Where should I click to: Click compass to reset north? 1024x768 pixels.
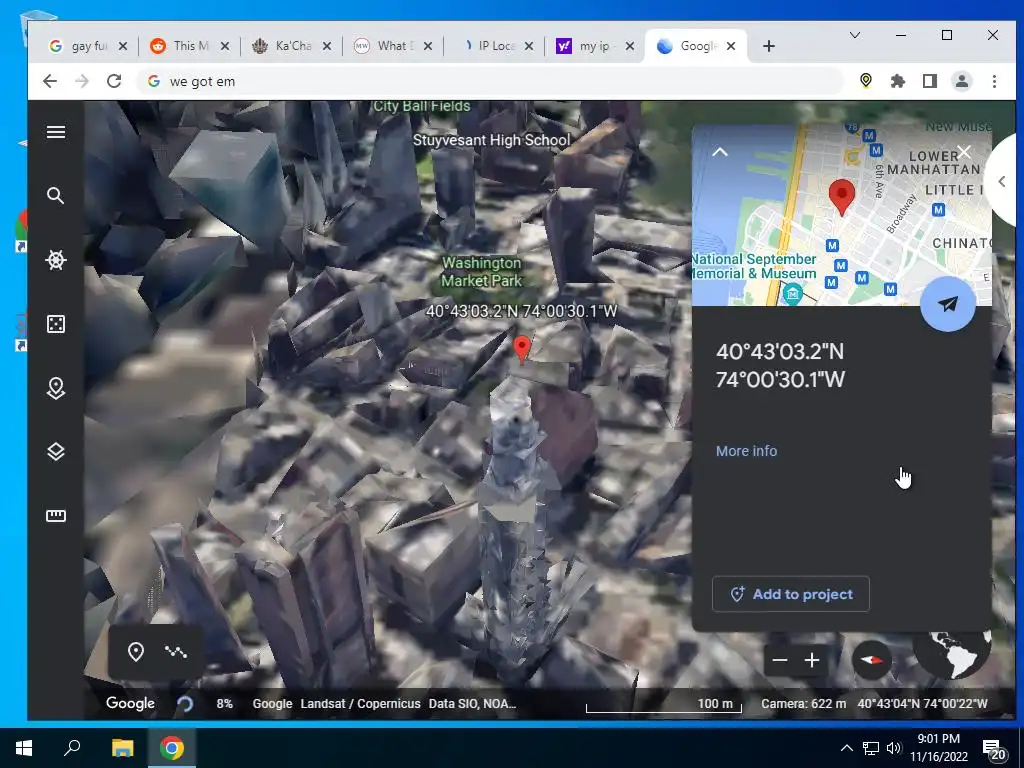[x=872, y=660]
